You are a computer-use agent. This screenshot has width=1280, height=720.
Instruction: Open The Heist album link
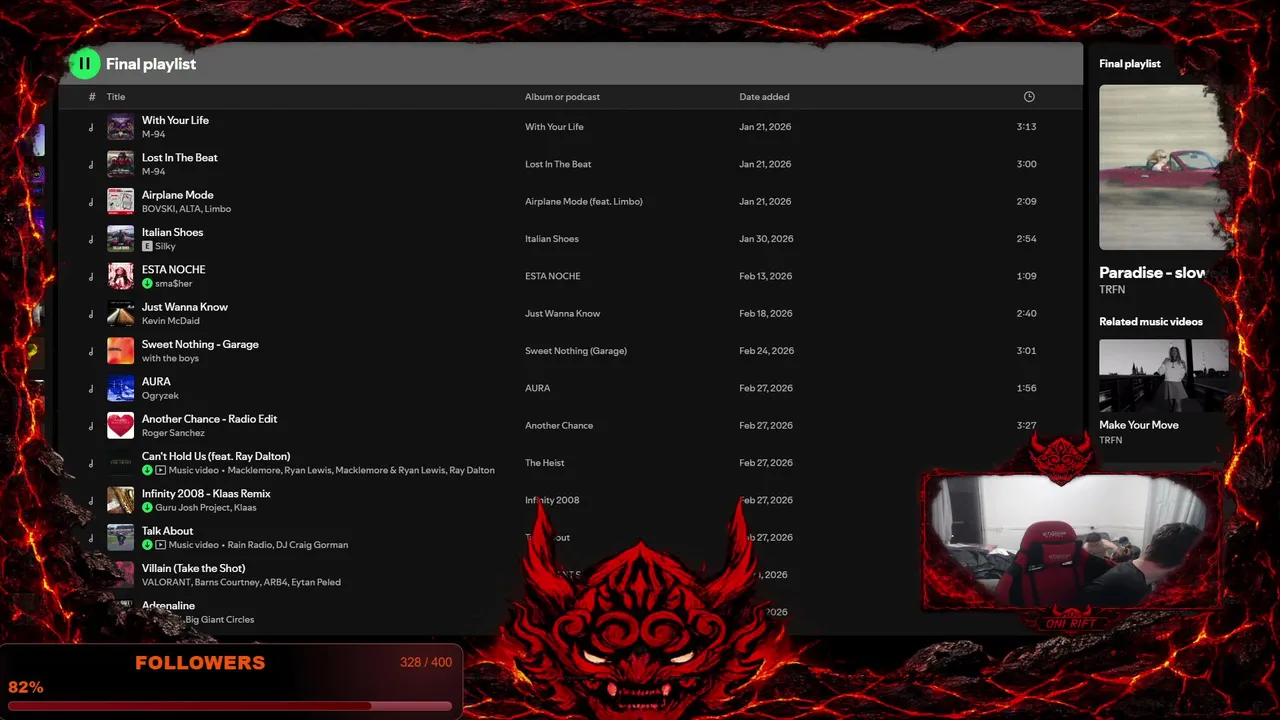[x=545, y=463]
